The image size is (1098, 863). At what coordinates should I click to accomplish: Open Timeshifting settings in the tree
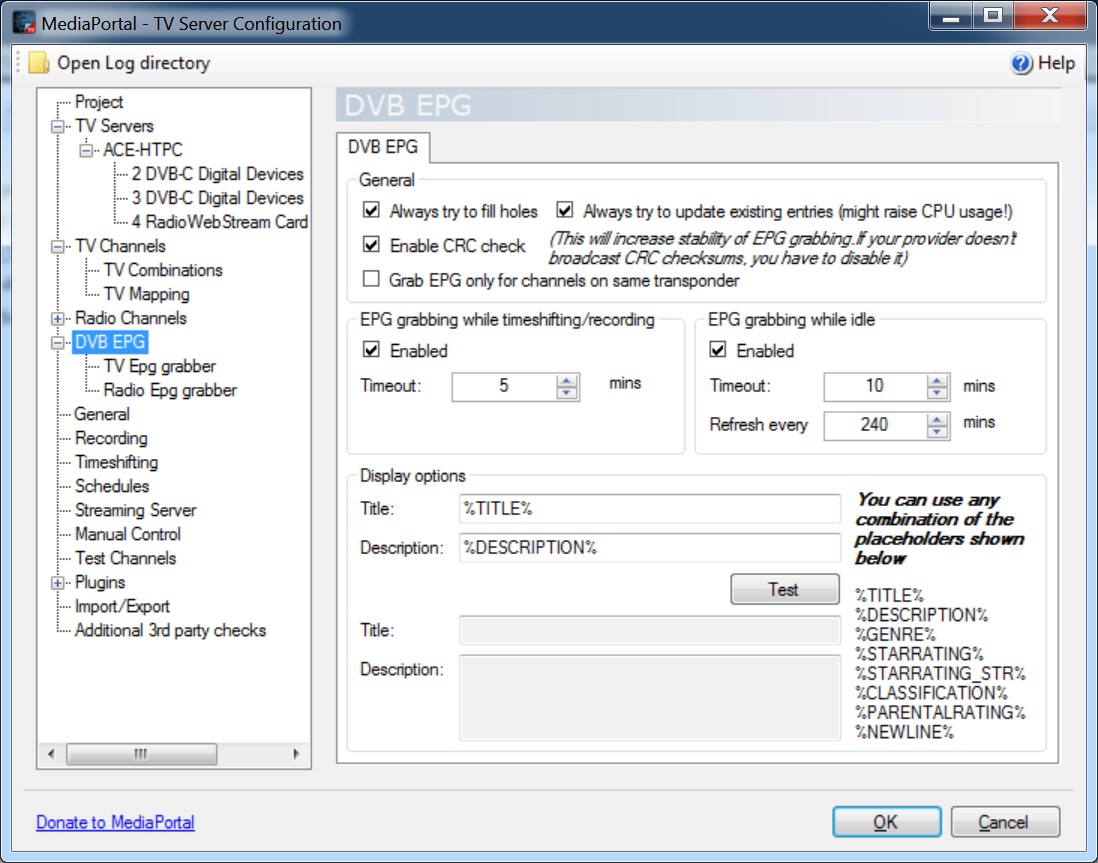point(117,462)
